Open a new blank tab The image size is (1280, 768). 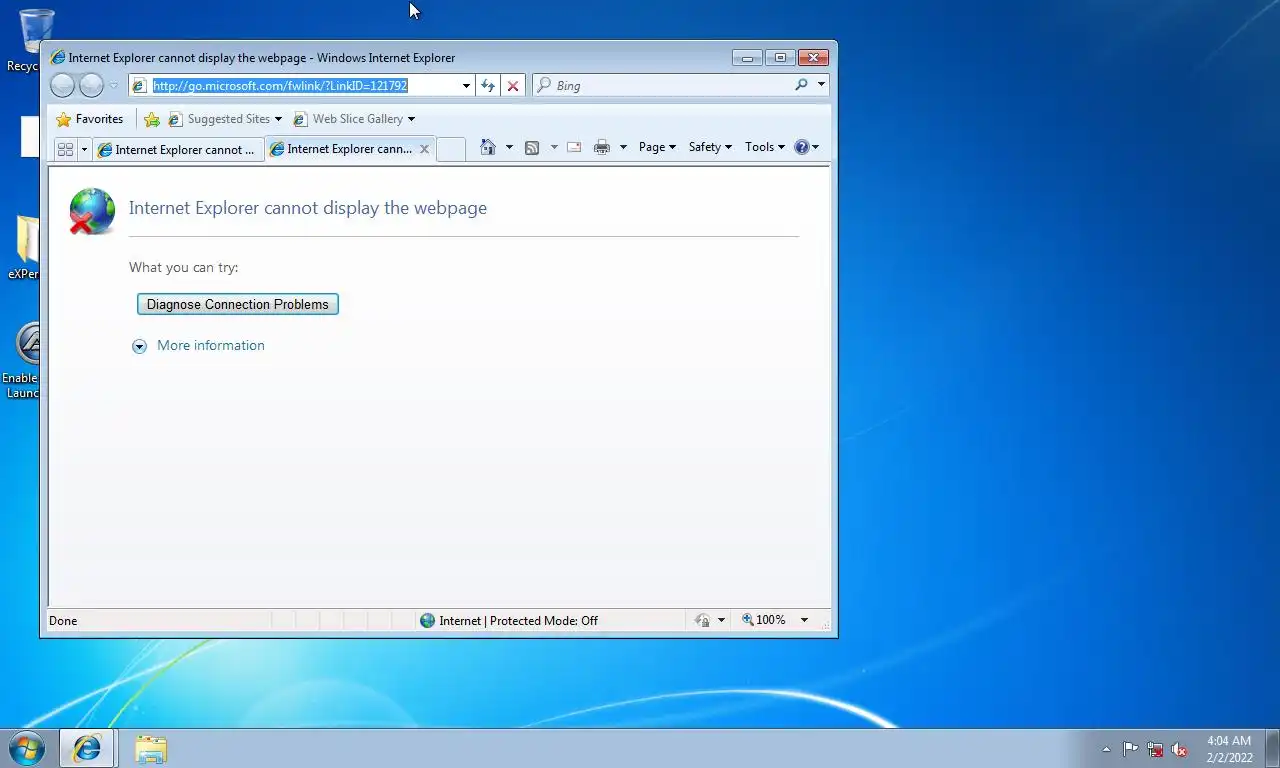point(451,149)
